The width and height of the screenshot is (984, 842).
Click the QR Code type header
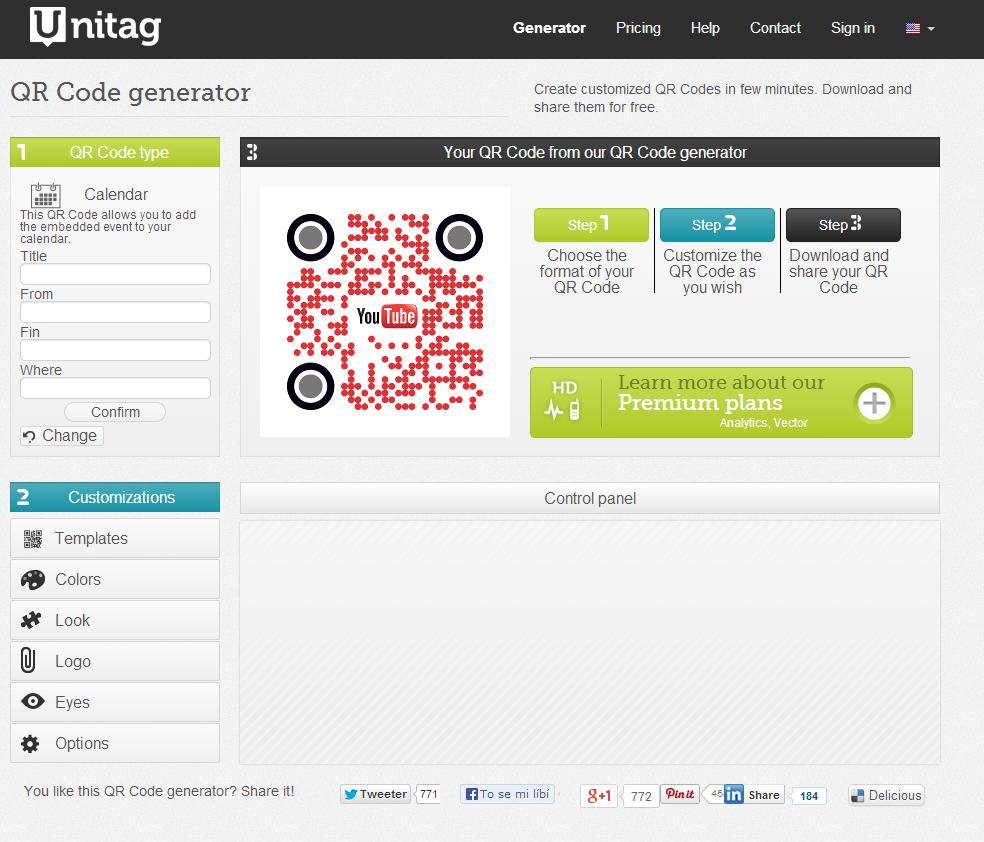pos(115,152)
